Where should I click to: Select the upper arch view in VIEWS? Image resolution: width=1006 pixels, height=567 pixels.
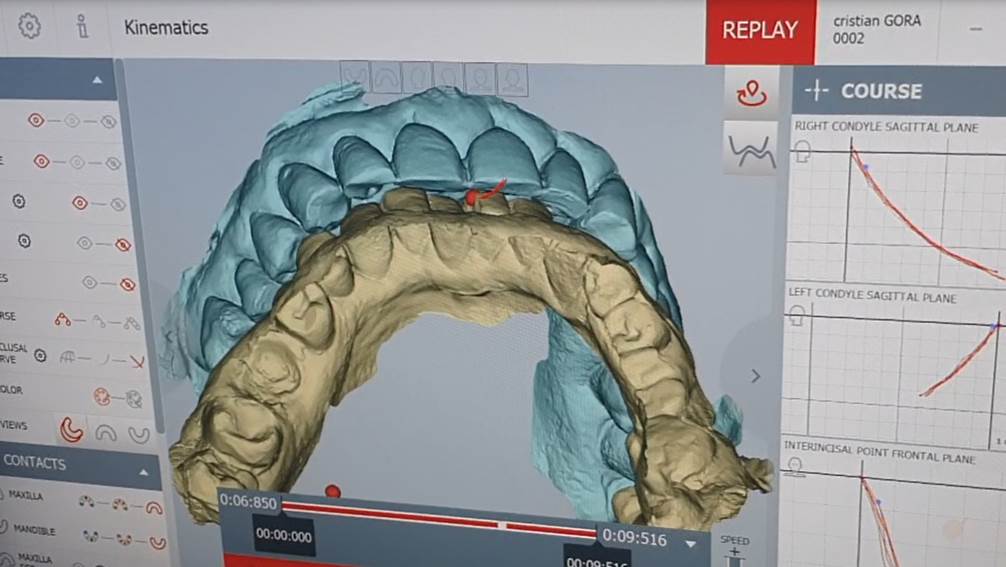[106, 434]
